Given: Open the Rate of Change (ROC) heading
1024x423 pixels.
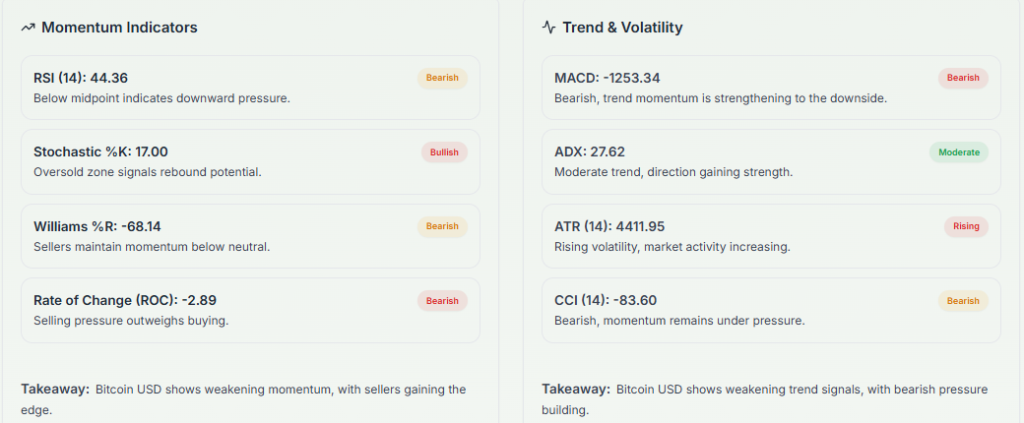Looking at the screenshot, I should [109, 300].
